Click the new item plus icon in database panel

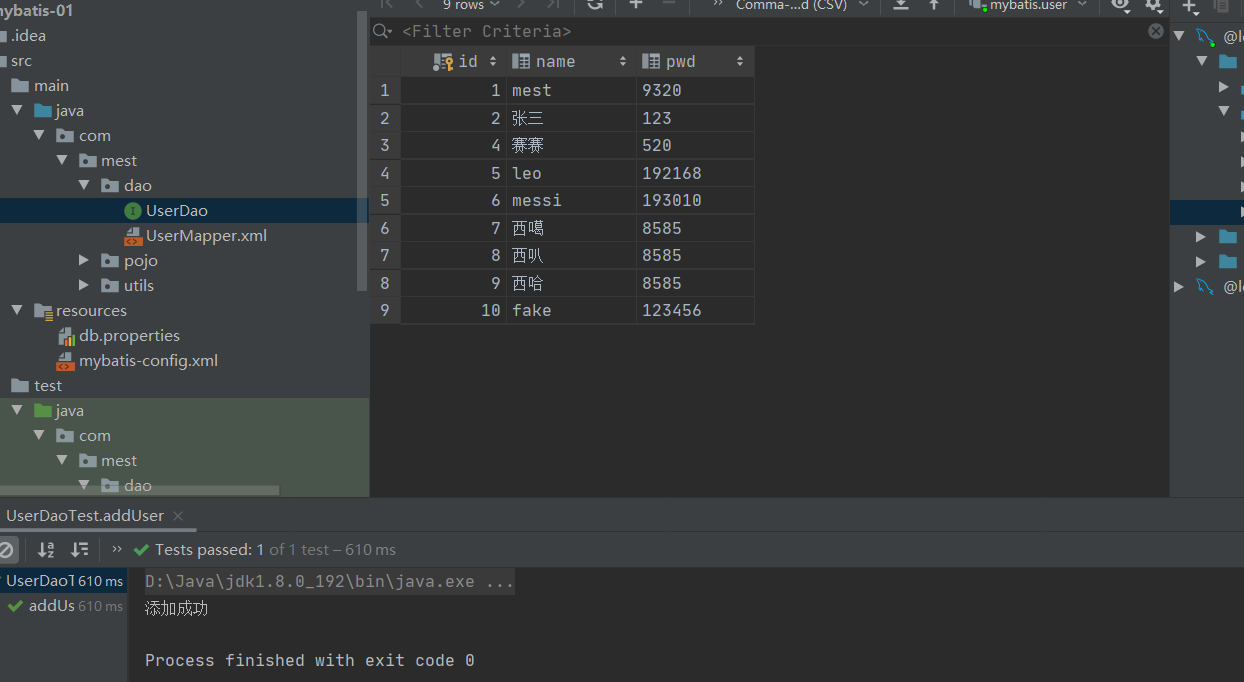coord(1189,5)
